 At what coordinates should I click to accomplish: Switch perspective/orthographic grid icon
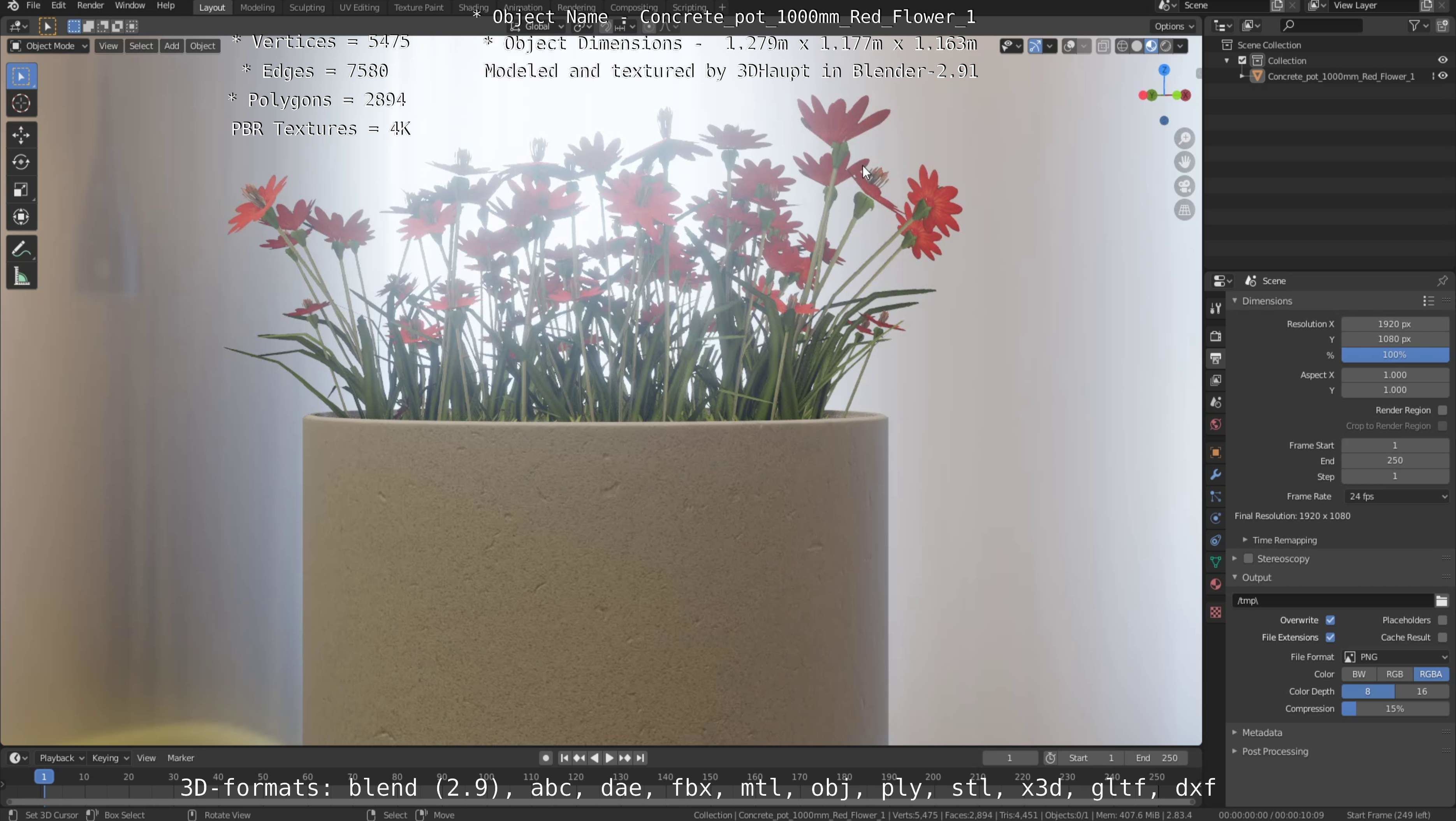[1184, 210]
